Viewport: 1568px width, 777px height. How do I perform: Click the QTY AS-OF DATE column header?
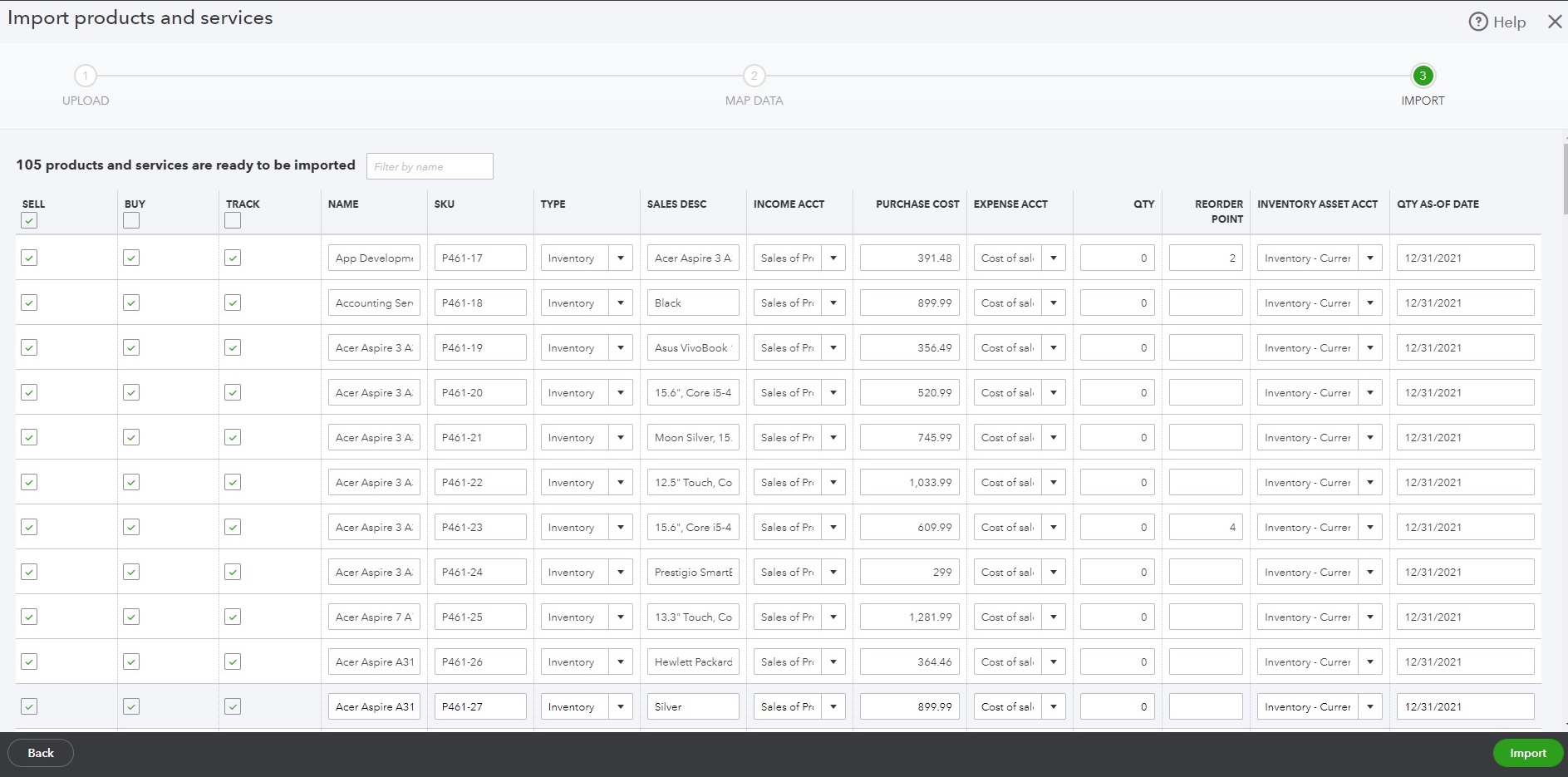(1438, 204)
